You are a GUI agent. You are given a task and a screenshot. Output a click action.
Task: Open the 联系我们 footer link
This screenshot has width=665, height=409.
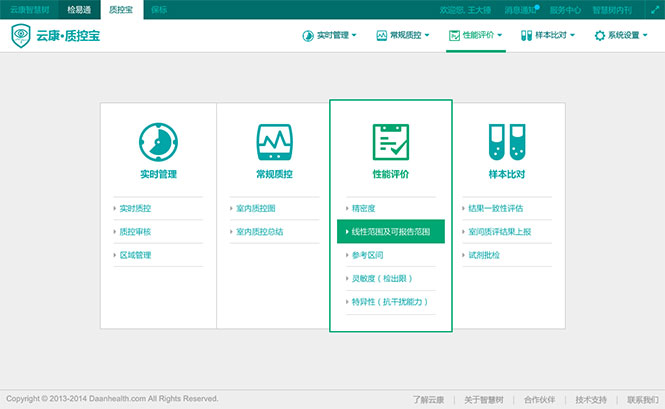point(643,400)
